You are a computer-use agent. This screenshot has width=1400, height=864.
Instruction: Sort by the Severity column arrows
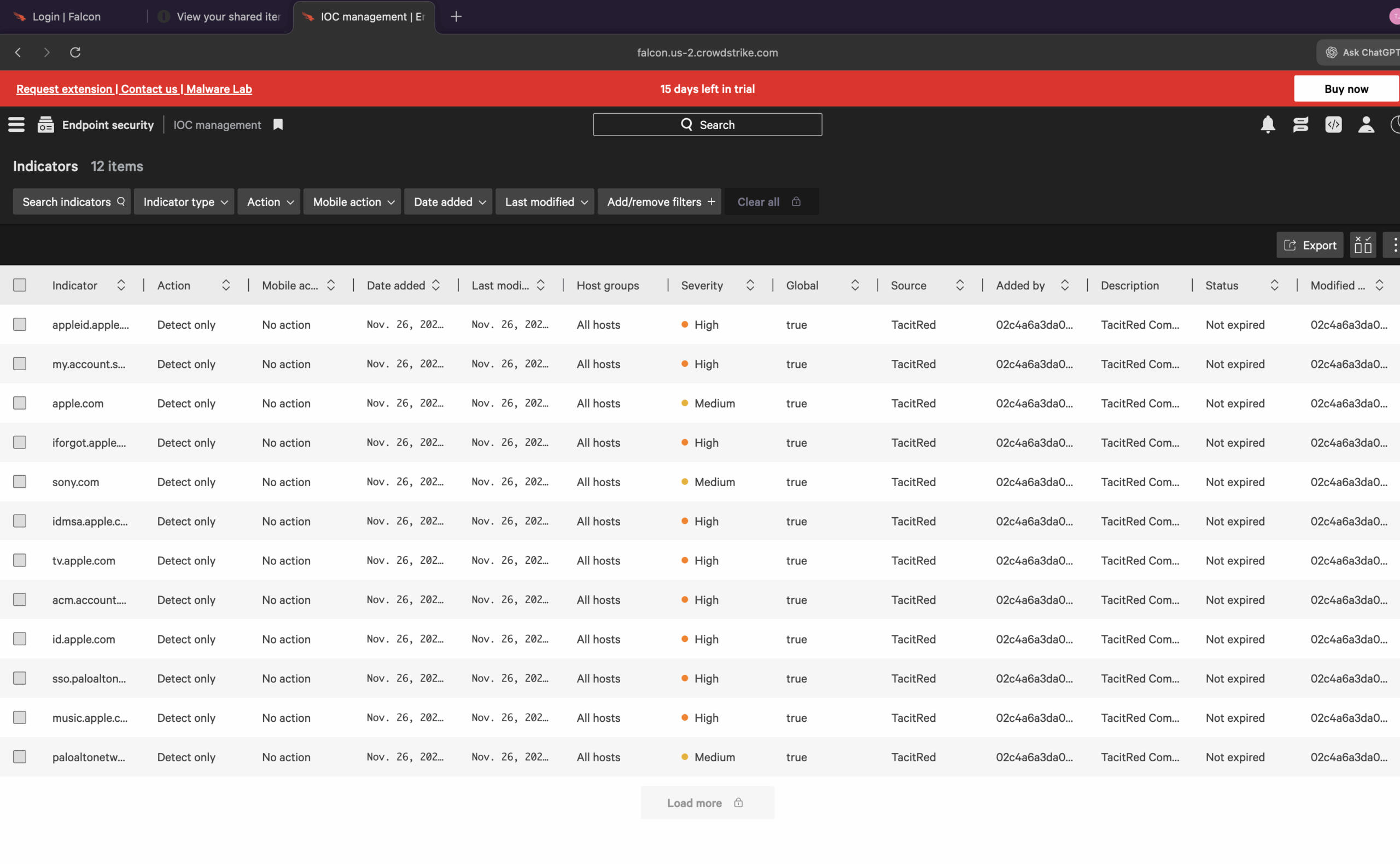click(750, 285)
